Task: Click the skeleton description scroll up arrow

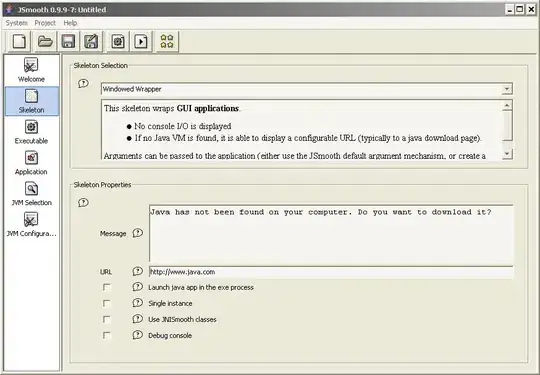Action: 507,105
